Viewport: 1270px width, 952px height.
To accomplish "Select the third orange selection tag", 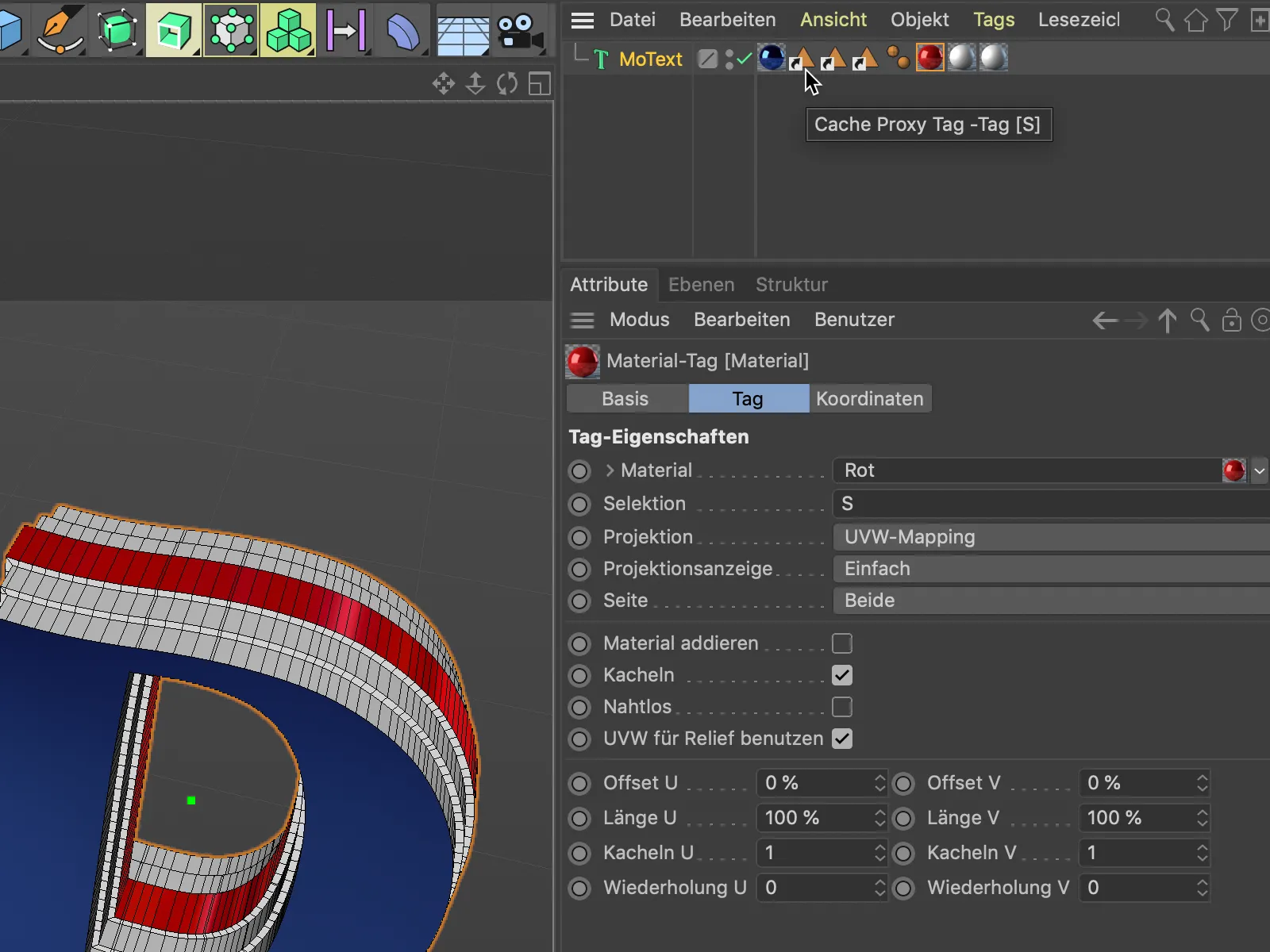I will [865, 59].
